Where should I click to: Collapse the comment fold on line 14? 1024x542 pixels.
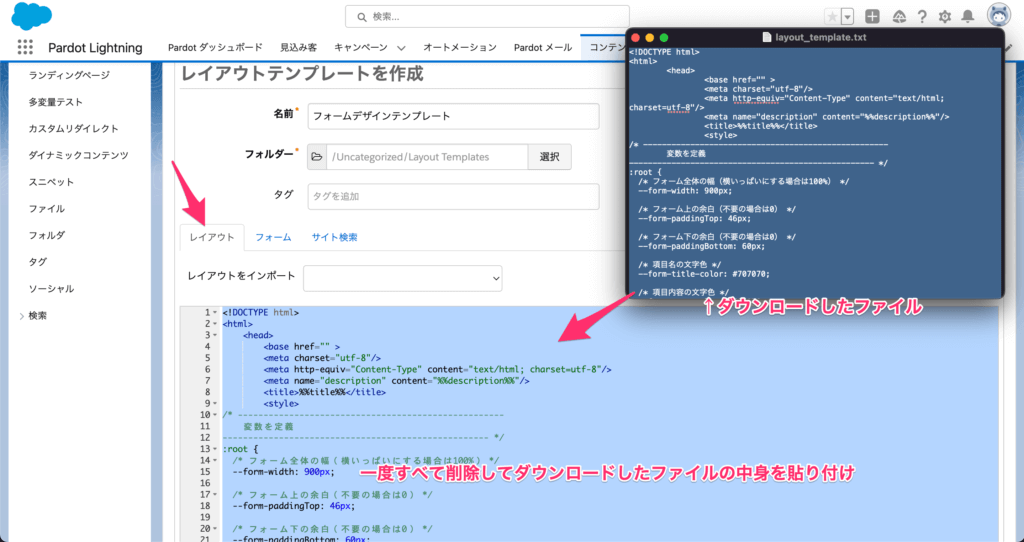pos(215,460)
